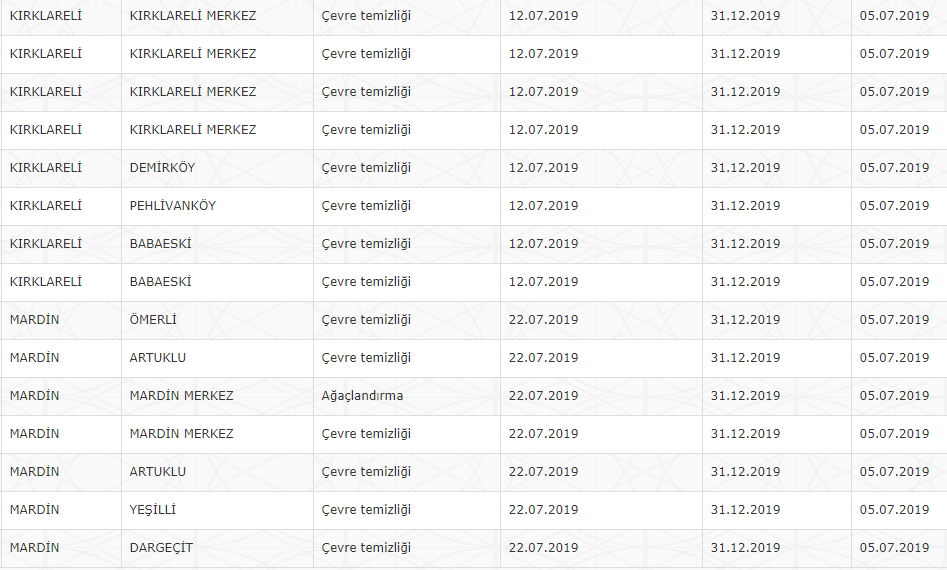The image size is (947, 570).
Task: Select 05.07.2019 date in the PEHLİVANKÖY row
Action: pos(894,206)
